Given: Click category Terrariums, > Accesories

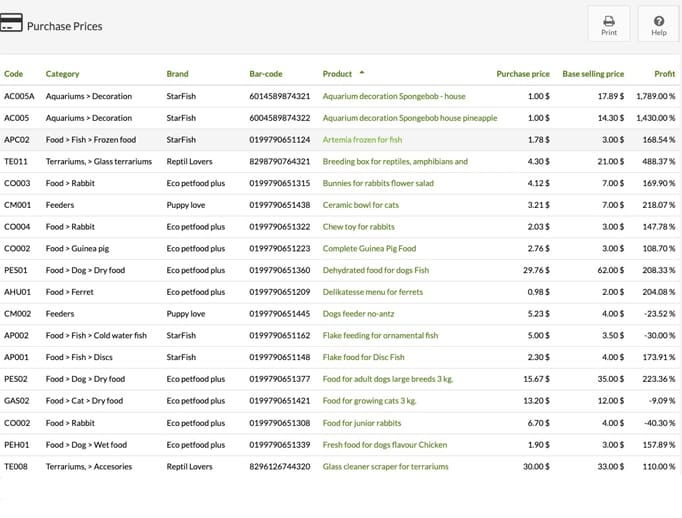Looking at the screenshot, I should point(89,466).
